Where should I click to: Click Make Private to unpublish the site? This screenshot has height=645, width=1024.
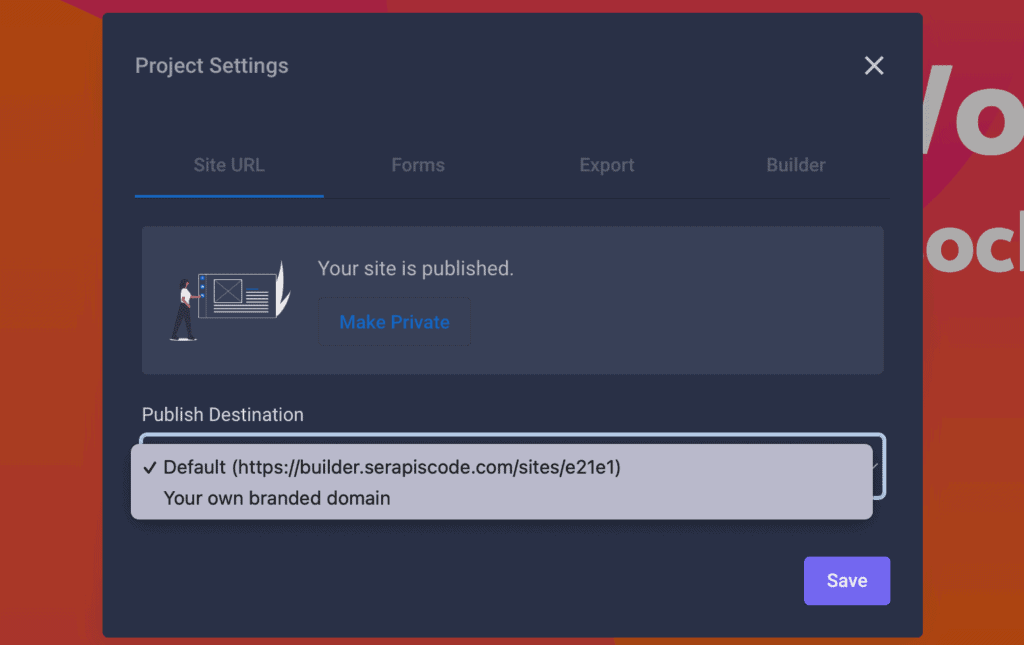click(x=393, y=321)
